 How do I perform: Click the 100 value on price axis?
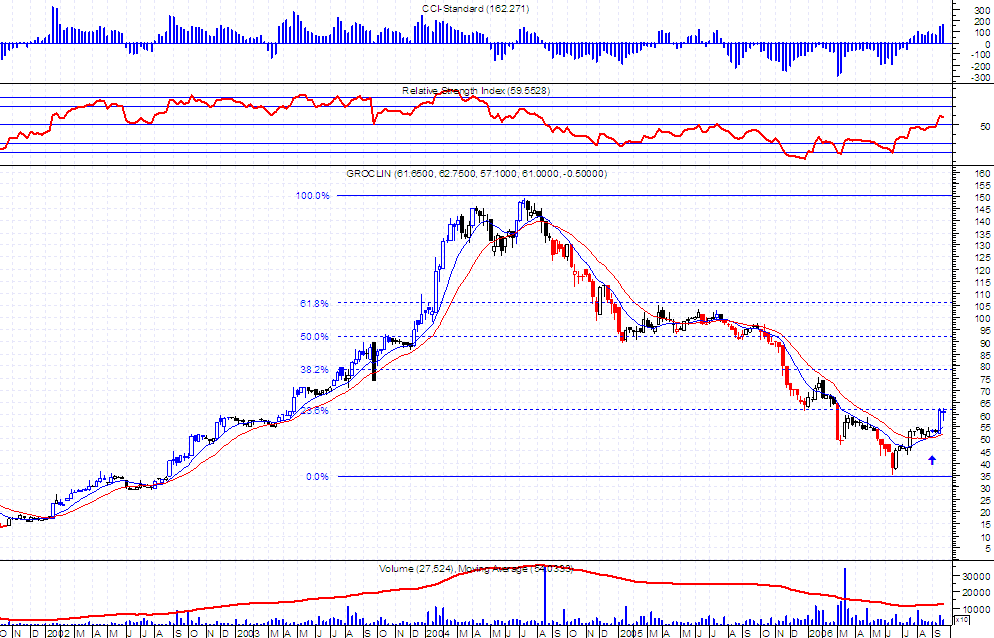[x=983, y=319]
